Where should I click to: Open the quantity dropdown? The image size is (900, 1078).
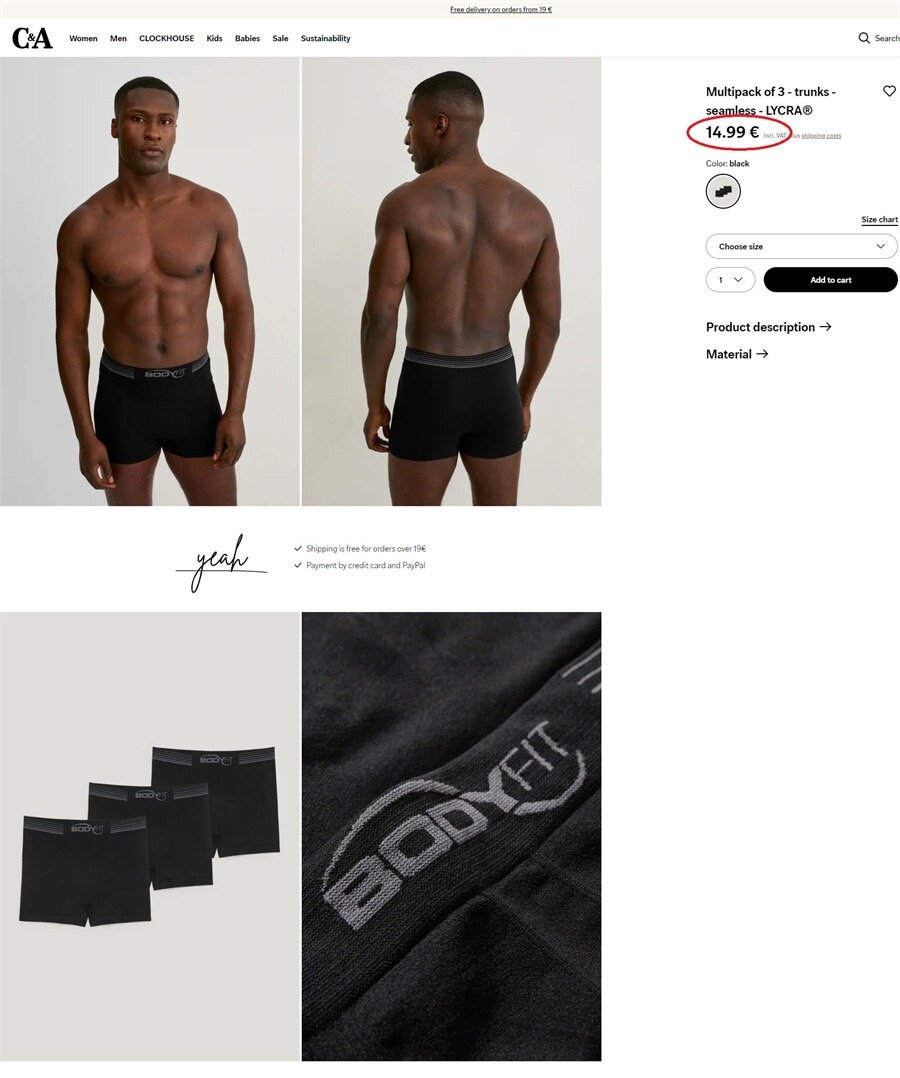(730, 280)
